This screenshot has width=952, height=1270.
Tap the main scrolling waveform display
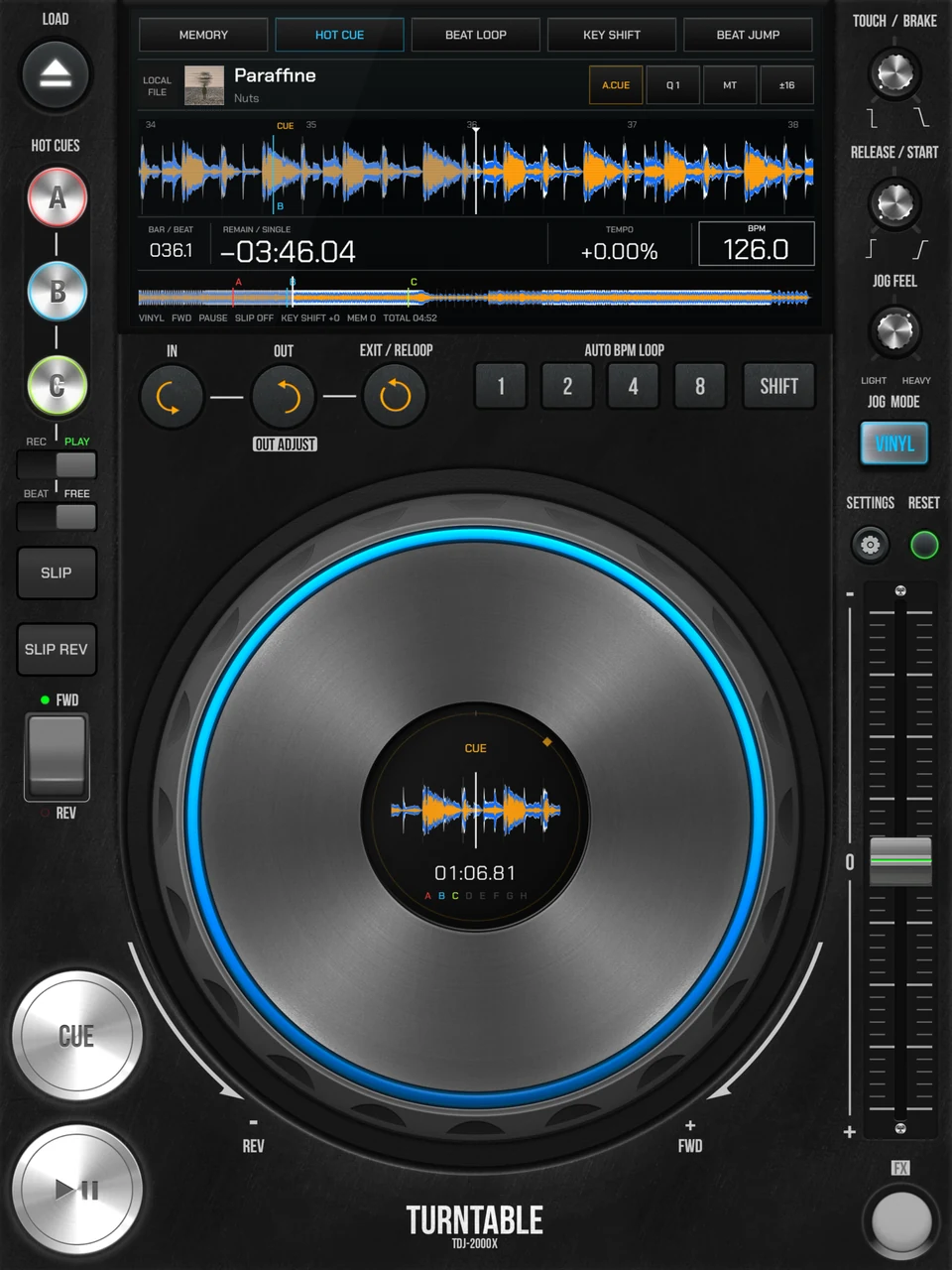(x=476, y=171)
